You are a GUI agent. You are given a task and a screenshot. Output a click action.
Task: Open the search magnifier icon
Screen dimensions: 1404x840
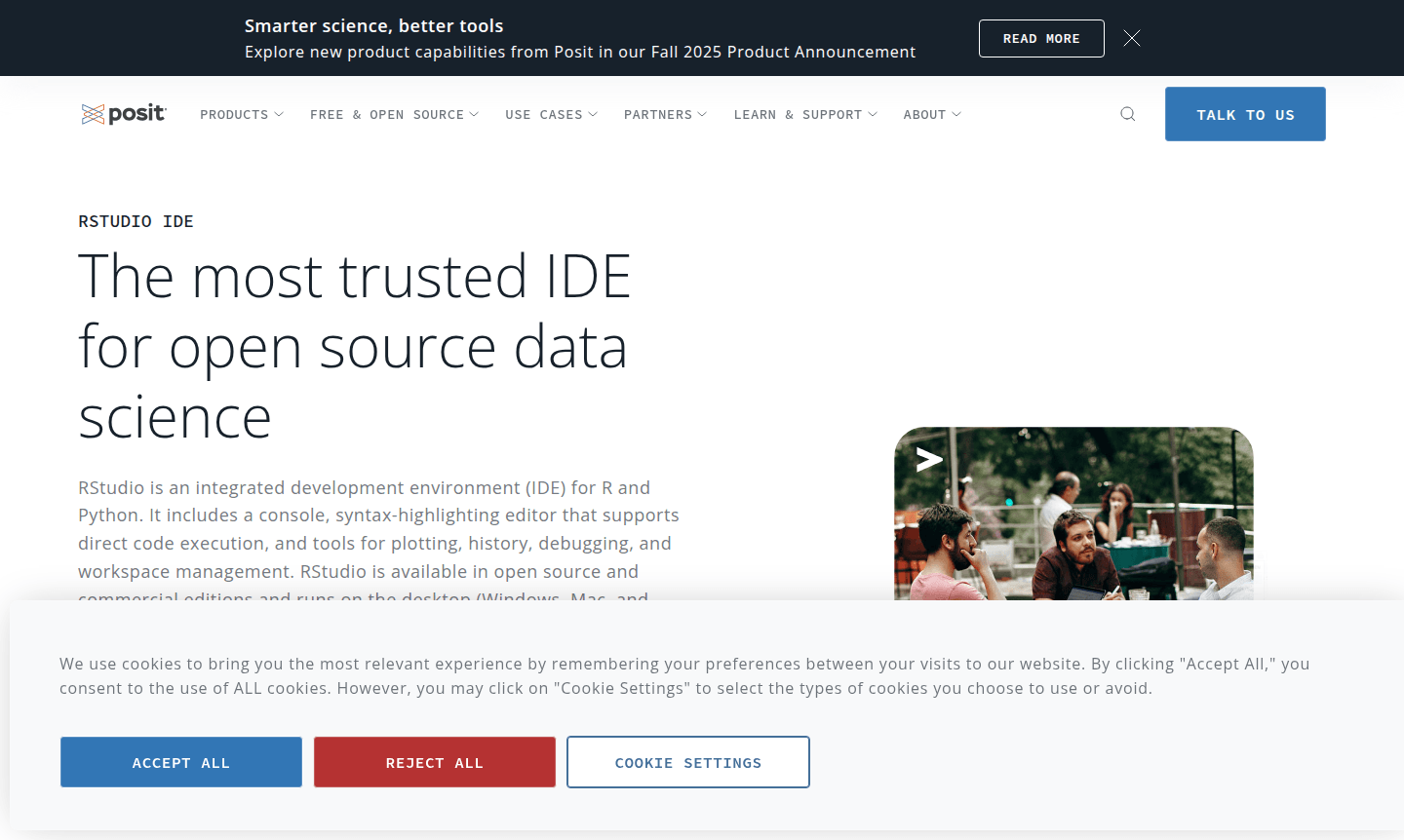click(x=1128, y=114)
